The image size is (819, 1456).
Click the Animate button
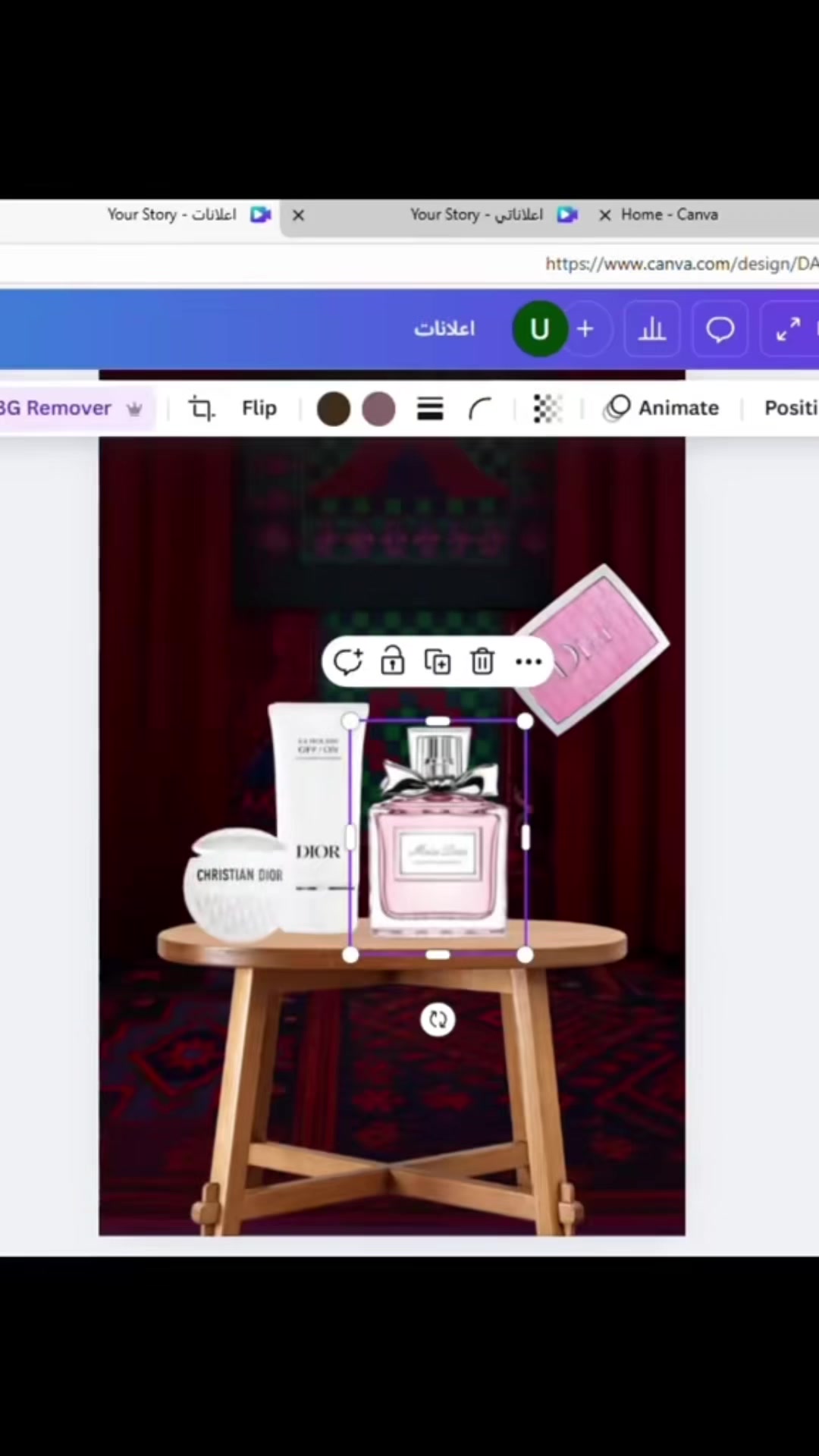[x=661, y=409]
